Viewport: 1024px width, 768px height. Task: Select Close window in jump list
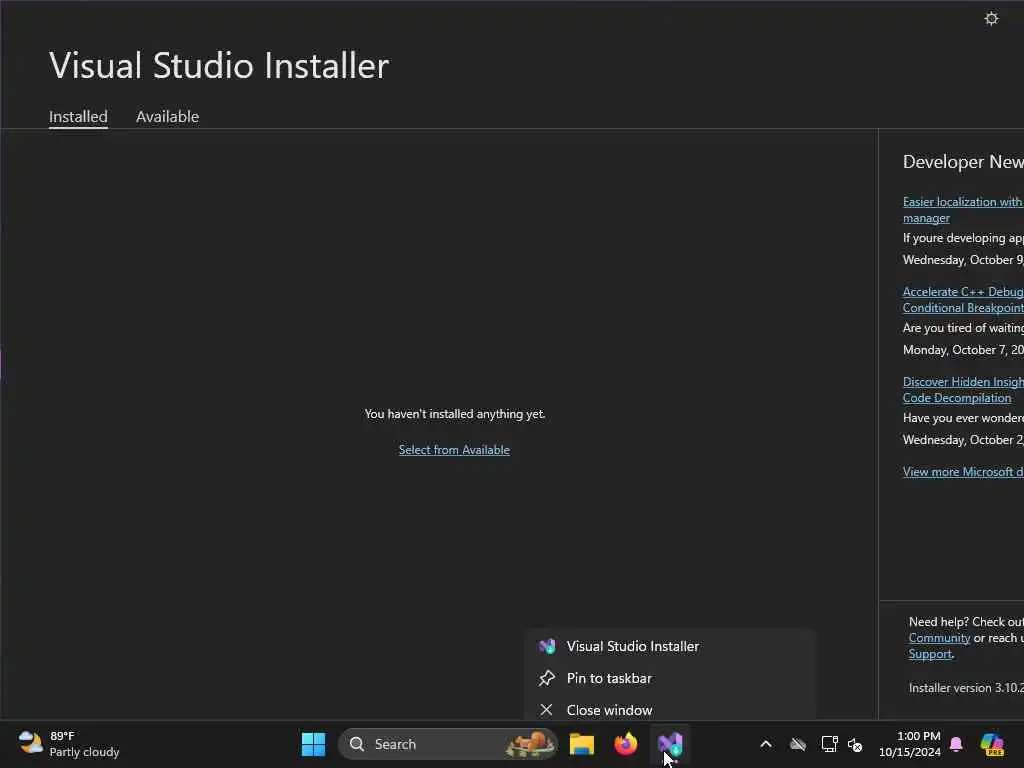click(670, 709)
